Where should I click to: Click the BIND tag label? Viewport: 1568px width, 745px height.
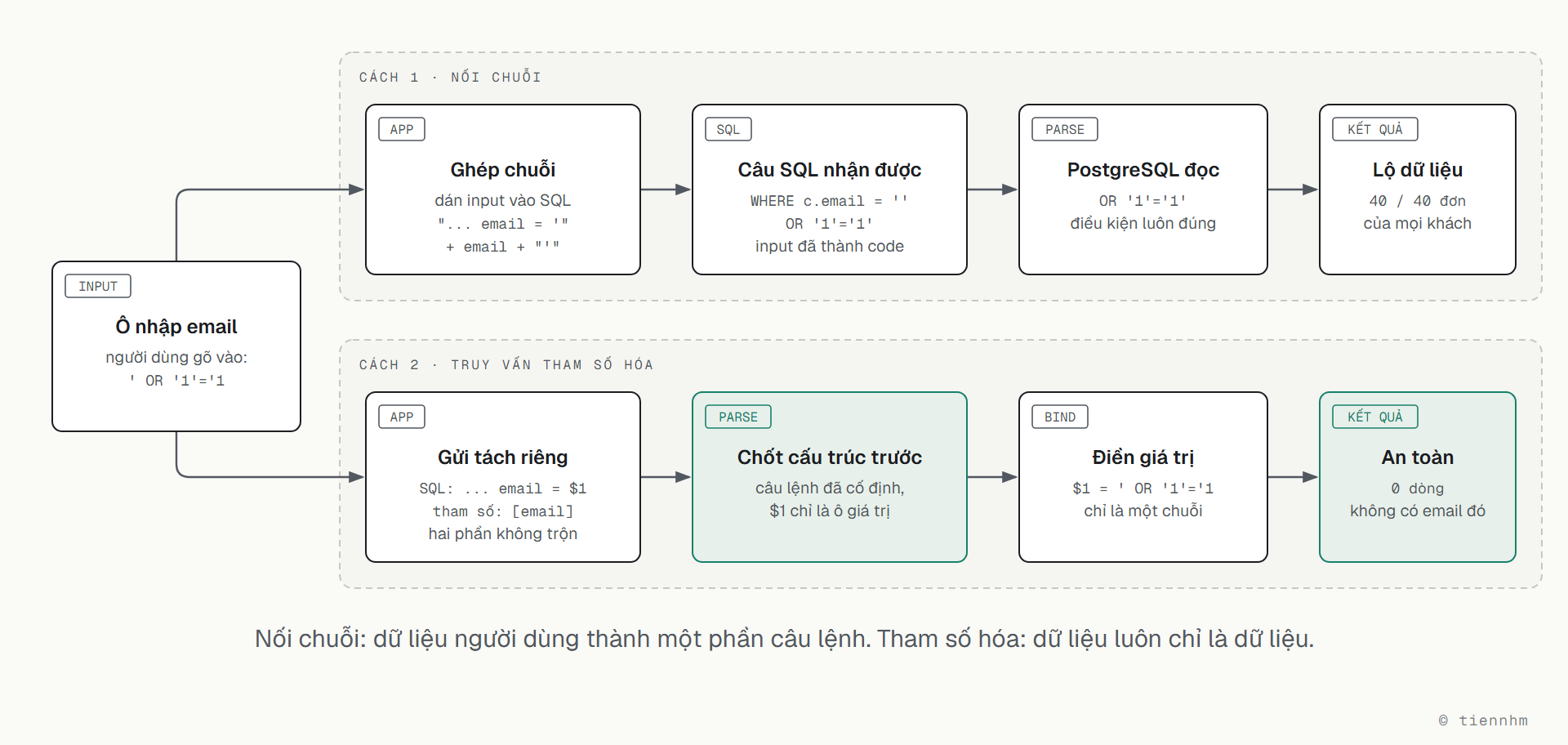1060,417
